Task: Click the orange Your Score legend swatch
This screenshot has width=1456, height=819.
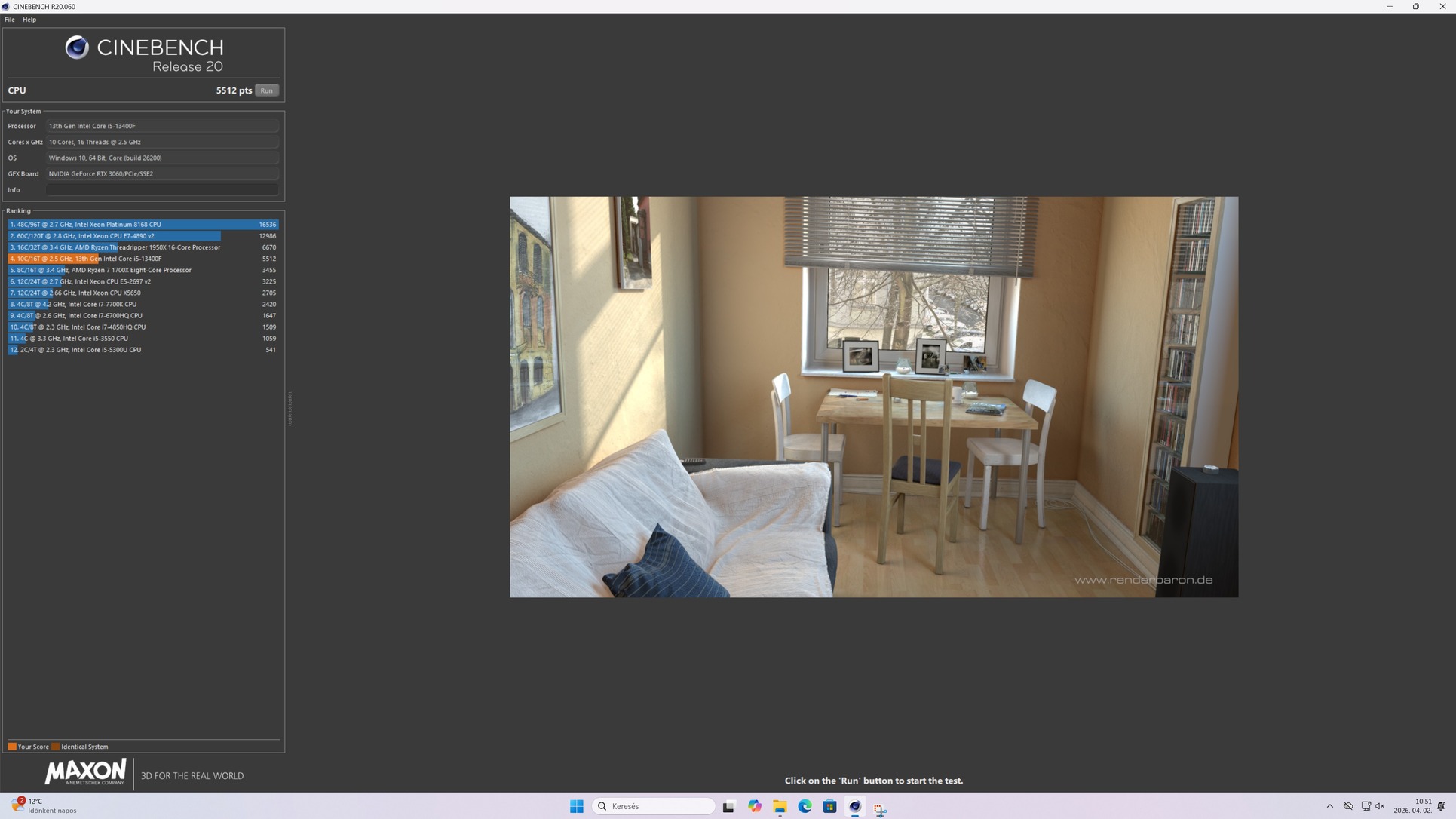Action: click(x=12, y=747)
